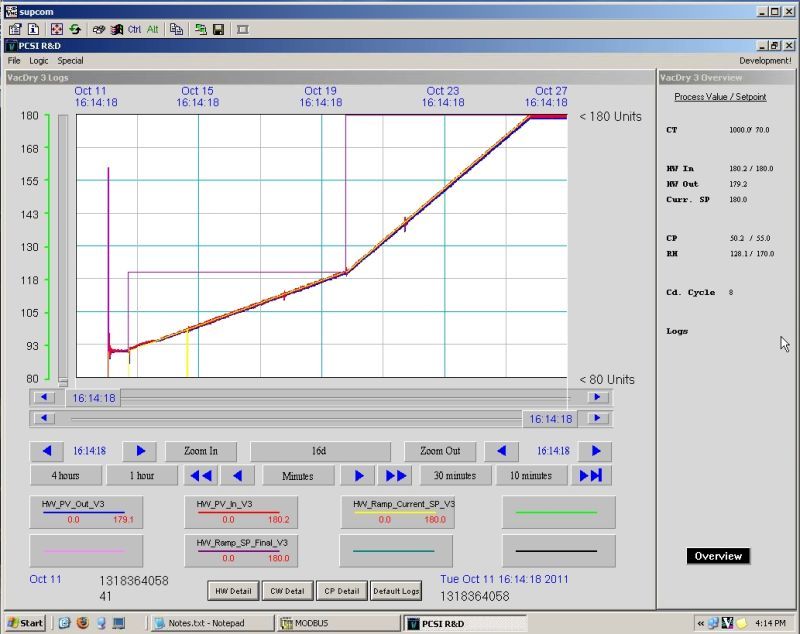Click right arrow of upper time slider

tap(597, 397)
